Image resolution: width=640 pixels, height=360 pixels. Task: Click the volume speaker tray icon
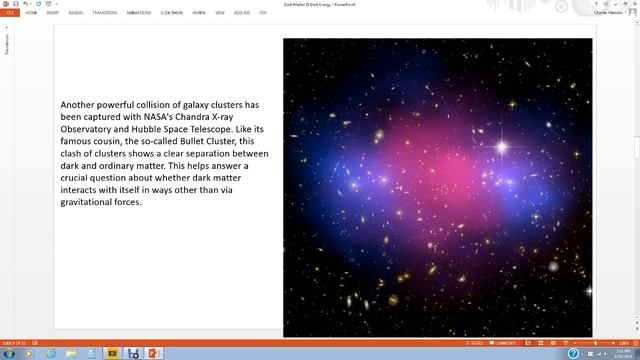[605, 354]
